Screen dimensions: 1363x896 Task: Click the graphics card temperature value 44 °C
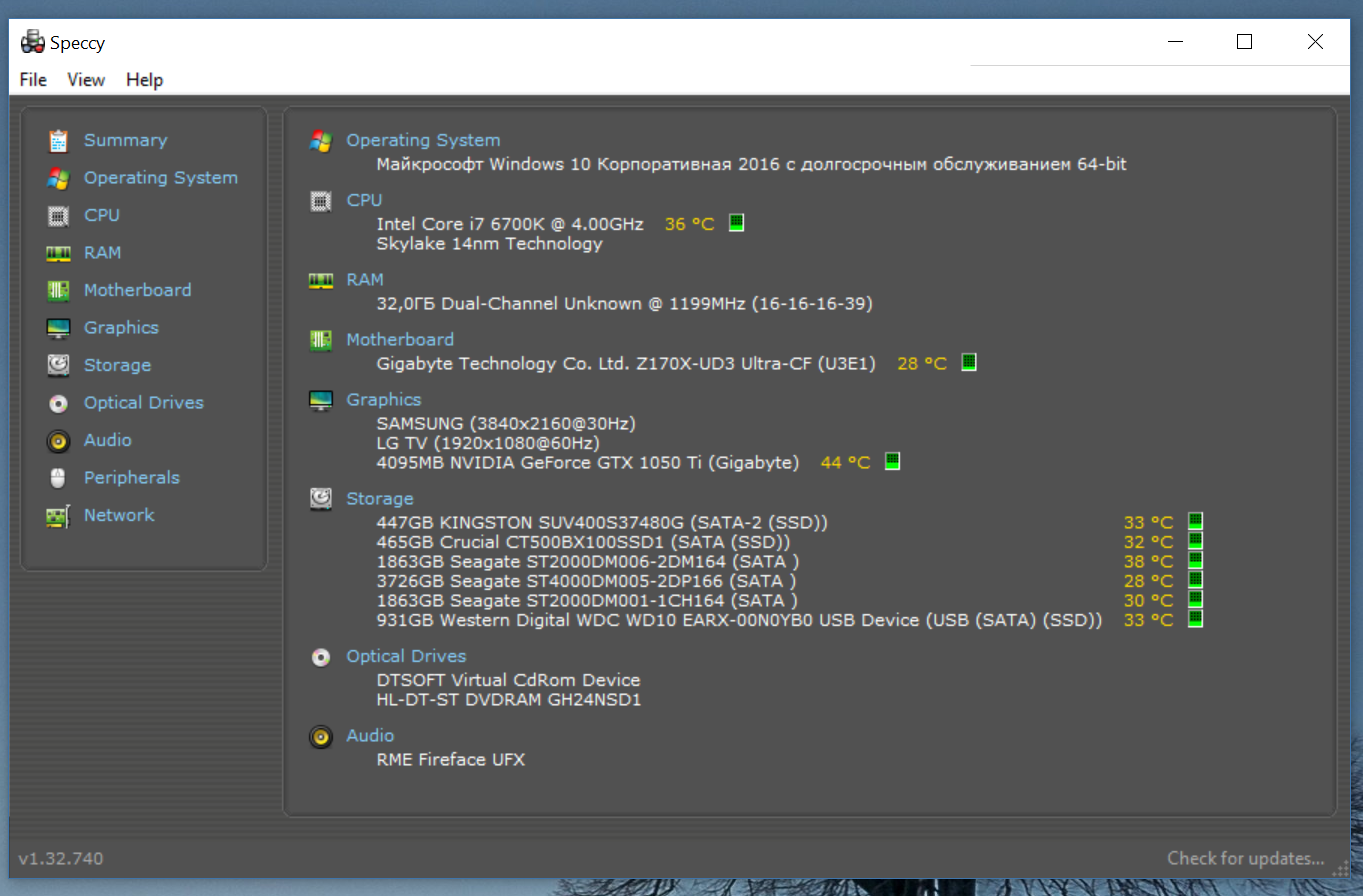846,463
